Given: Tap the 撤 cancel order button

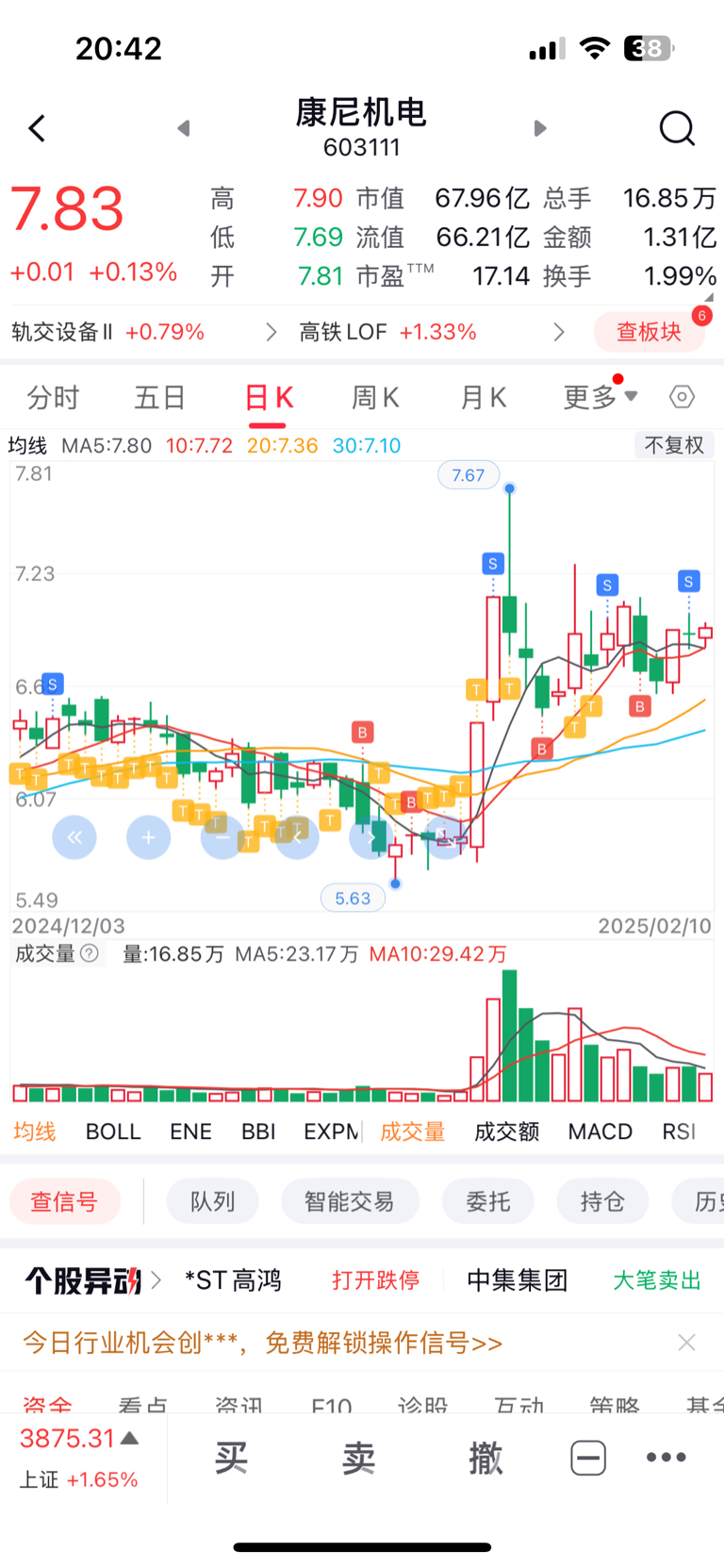Looking at the screenshot, I should [x=485, y=1458].
